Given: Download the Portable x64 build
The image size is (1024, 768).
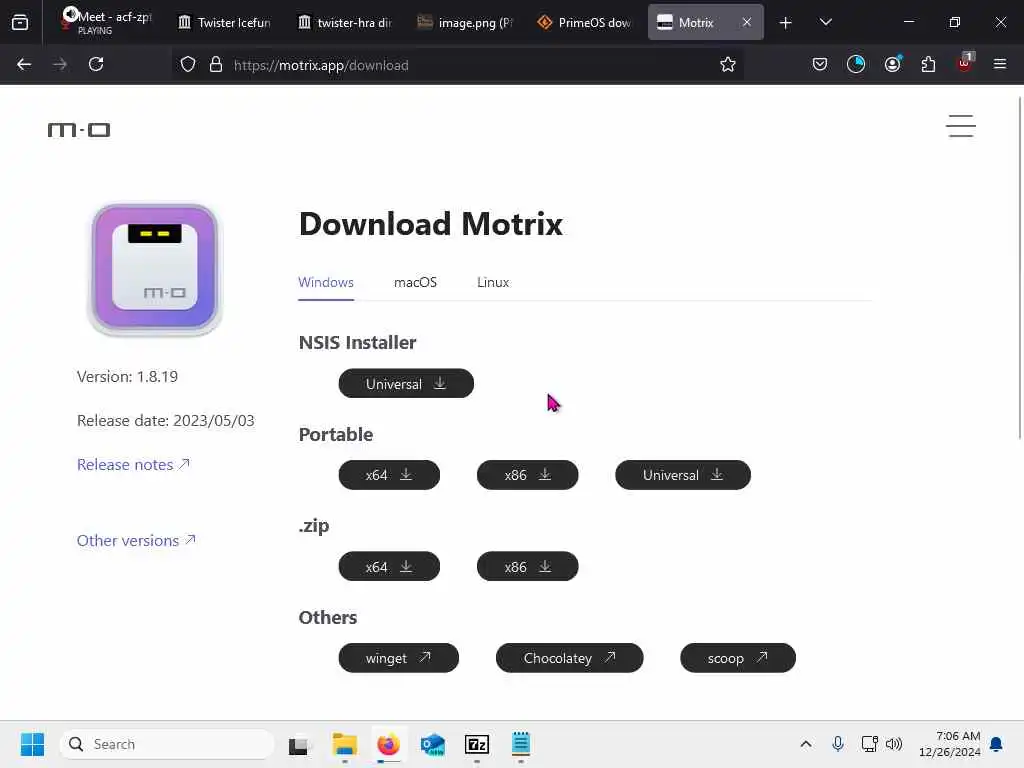Looking at the screenshot, I should [389, 475].
